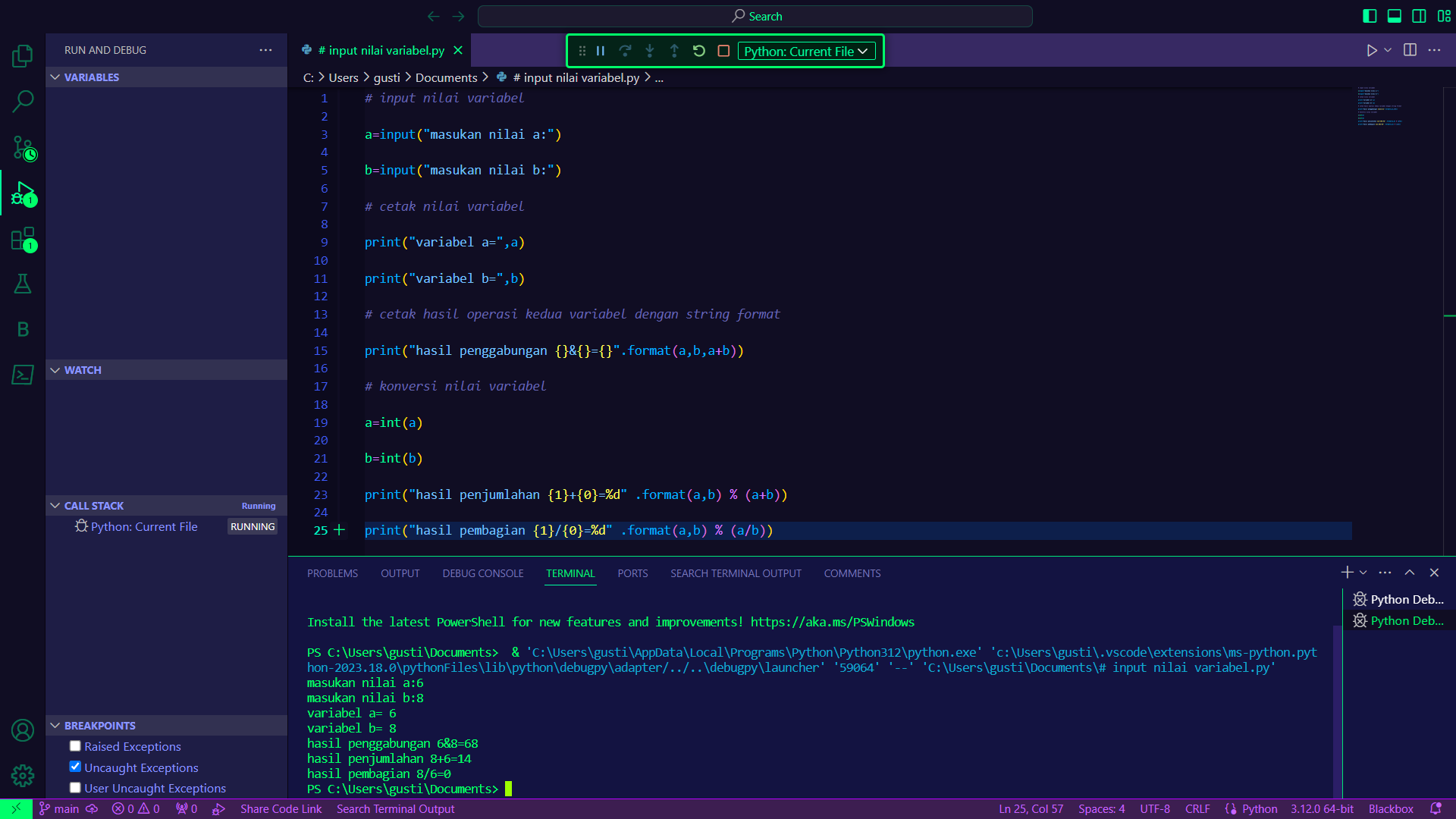This screenshot has width=1456, height=819.
Task: Open the Source Control view
Action: tap(23, 148)
